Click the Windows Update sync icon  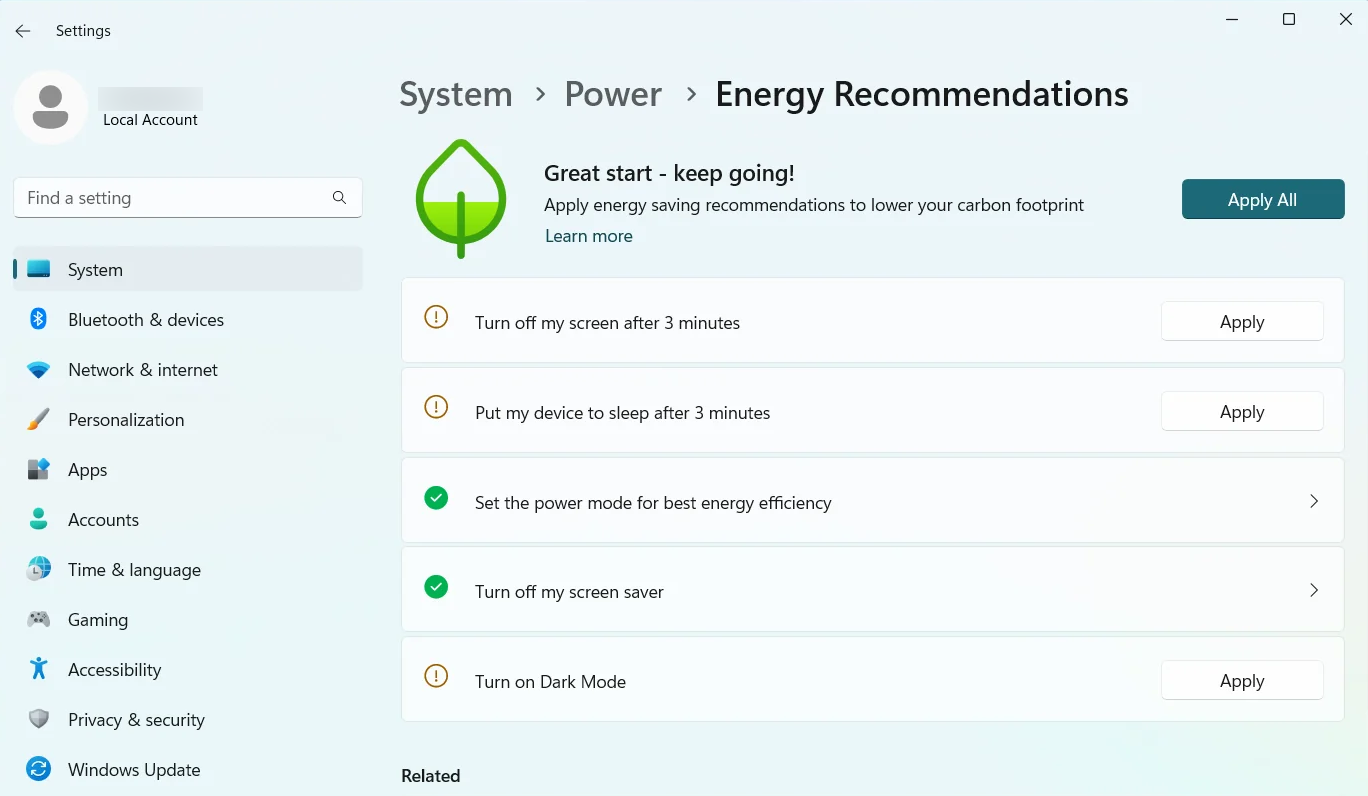tap(38, 770)
